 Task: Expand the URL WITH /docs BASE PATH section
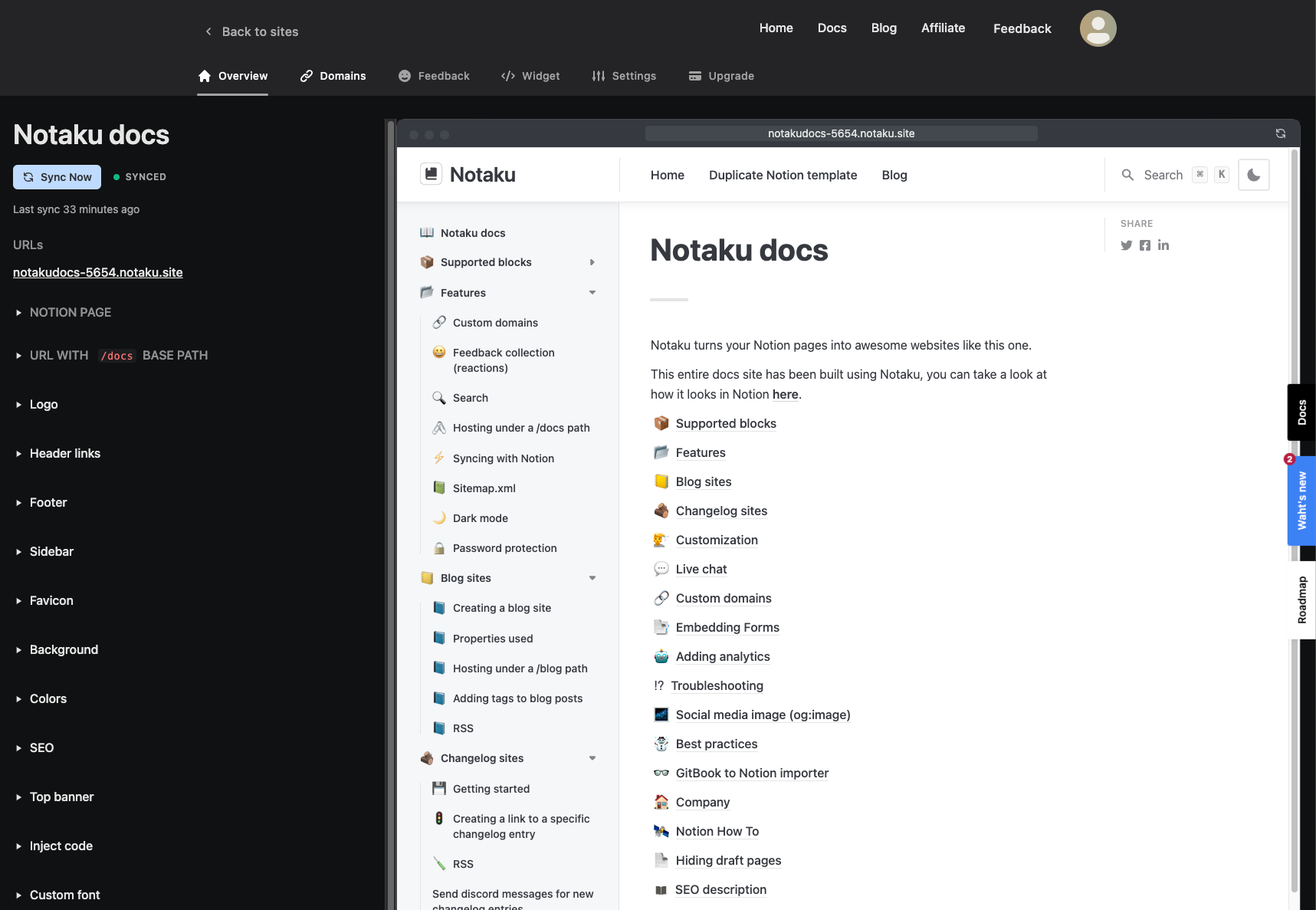111,356
